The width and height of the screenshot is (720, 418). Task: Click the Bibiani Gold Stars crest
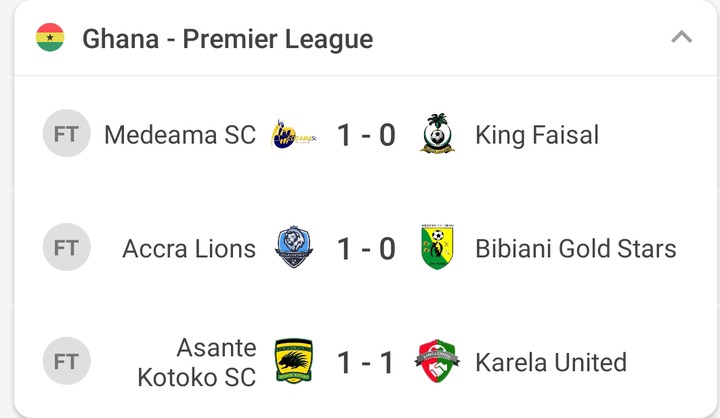click(x=437, y=248)
